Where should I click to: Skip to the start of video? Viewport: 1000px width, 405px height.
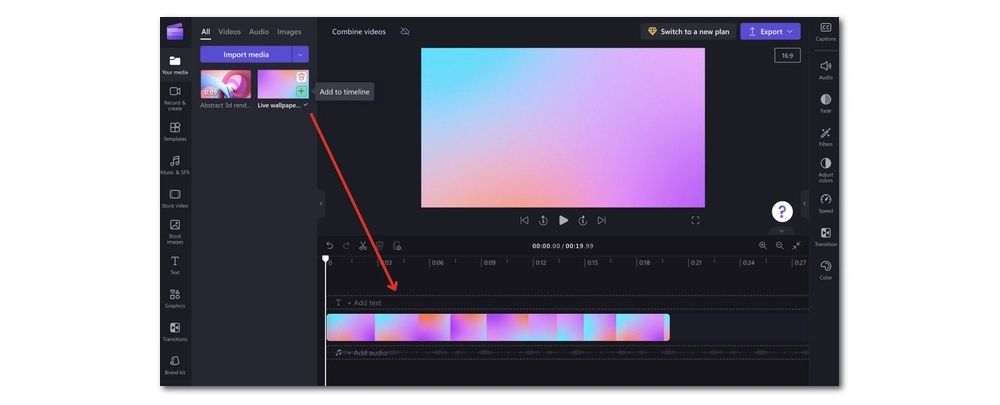[x=524, y=220]
